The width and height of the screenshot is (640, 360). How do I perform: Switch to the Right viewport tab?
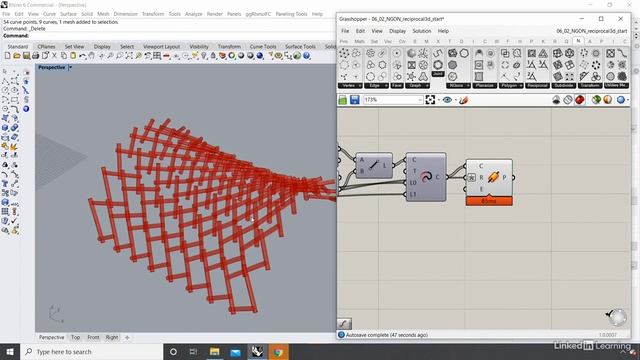point(111,338)
